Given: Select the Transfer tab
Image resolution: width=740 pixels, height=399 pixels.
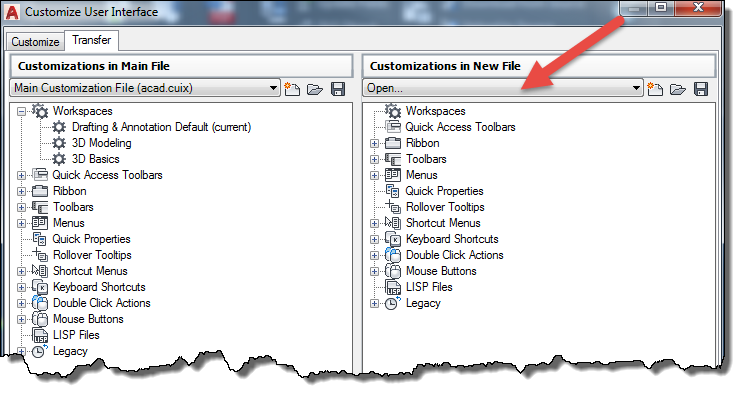Looking at the screenshot, I should [x=92, y=40].
